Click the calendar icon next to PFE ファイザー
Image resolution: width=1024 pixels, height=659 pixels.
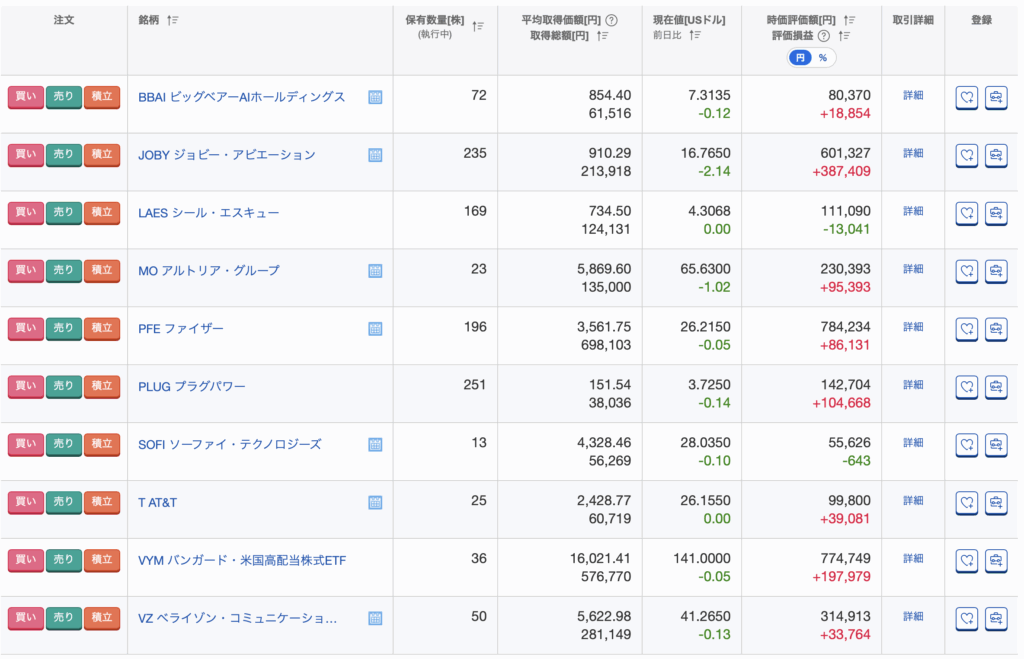click(x=375, y=329)
